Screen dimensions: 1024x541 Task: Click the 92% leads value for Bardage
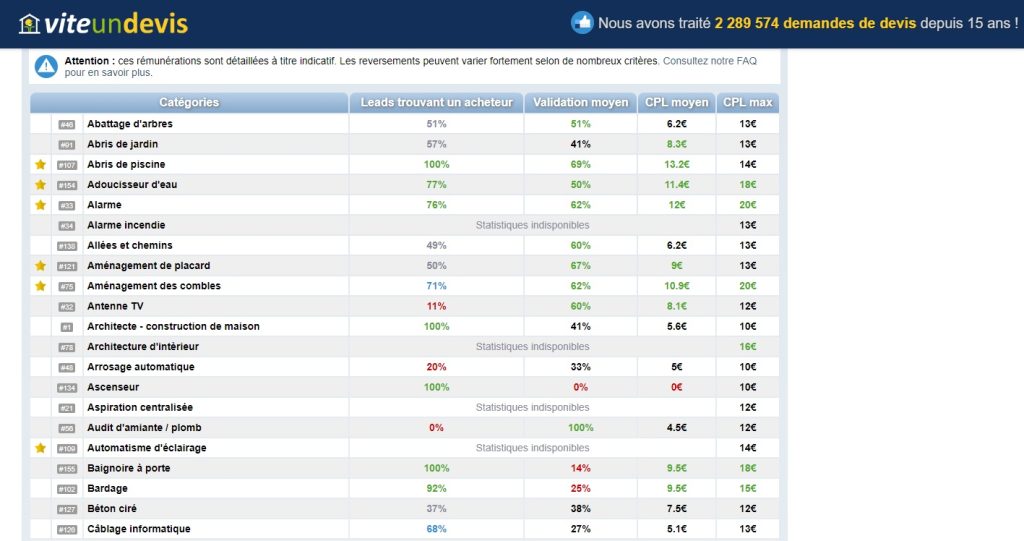tap(436, 488)
